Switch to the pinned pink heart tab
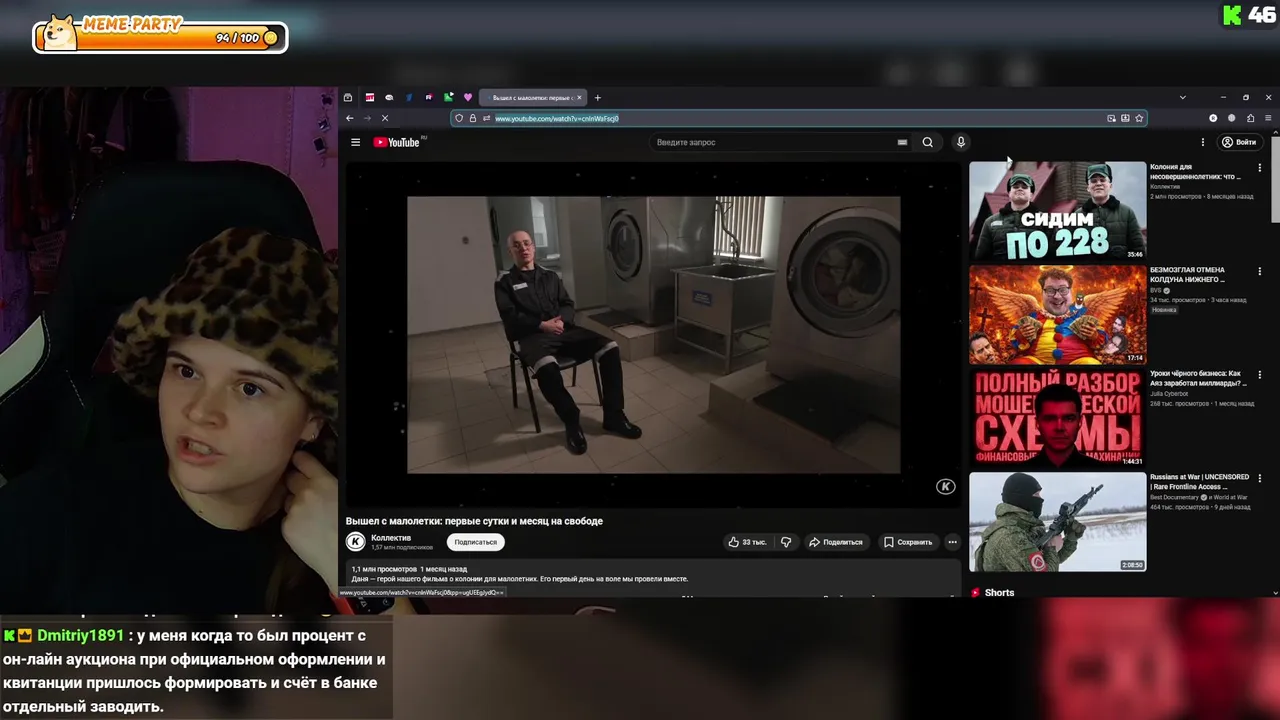 click(467, 98)
